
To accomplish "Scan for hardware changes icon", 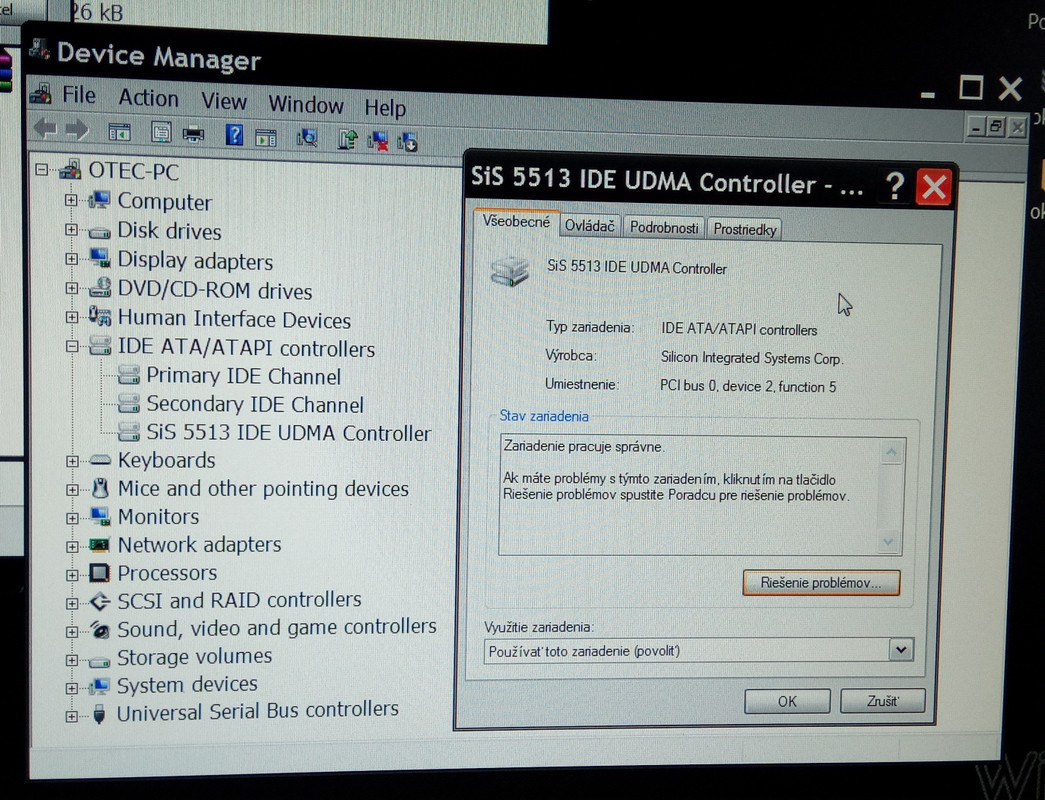I will point(307,138).
